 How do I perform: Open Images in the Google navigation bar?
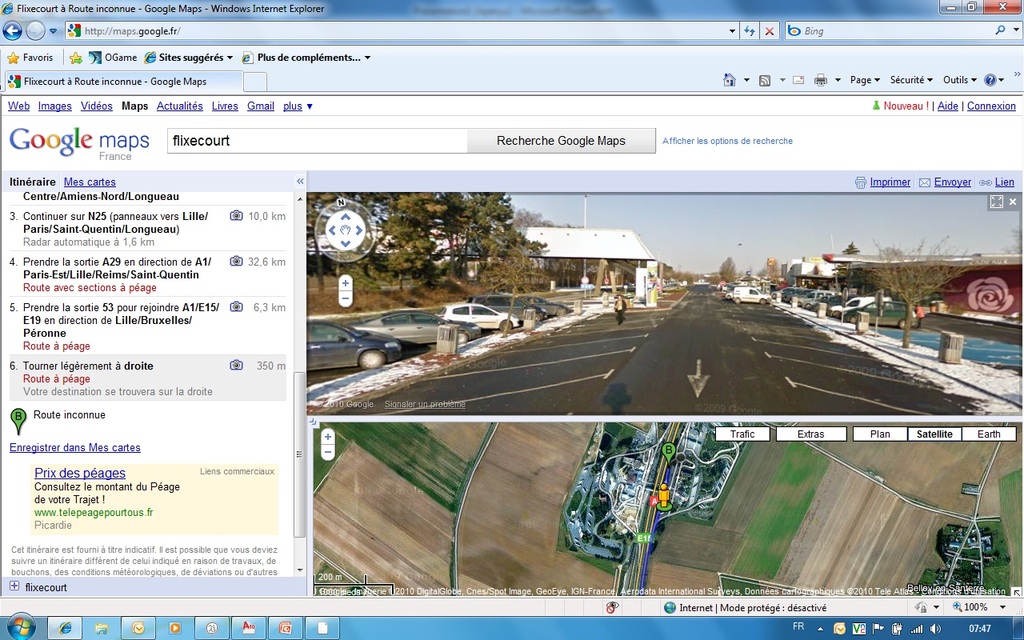click(x=55, y=106)
